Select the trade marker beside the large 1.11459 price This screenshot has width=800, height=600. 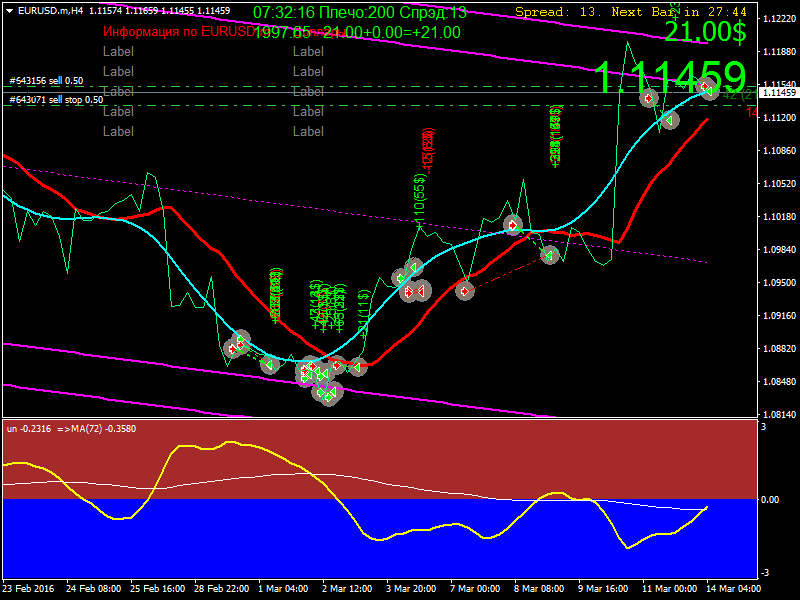pyautogui.click(x=708, y=89)
